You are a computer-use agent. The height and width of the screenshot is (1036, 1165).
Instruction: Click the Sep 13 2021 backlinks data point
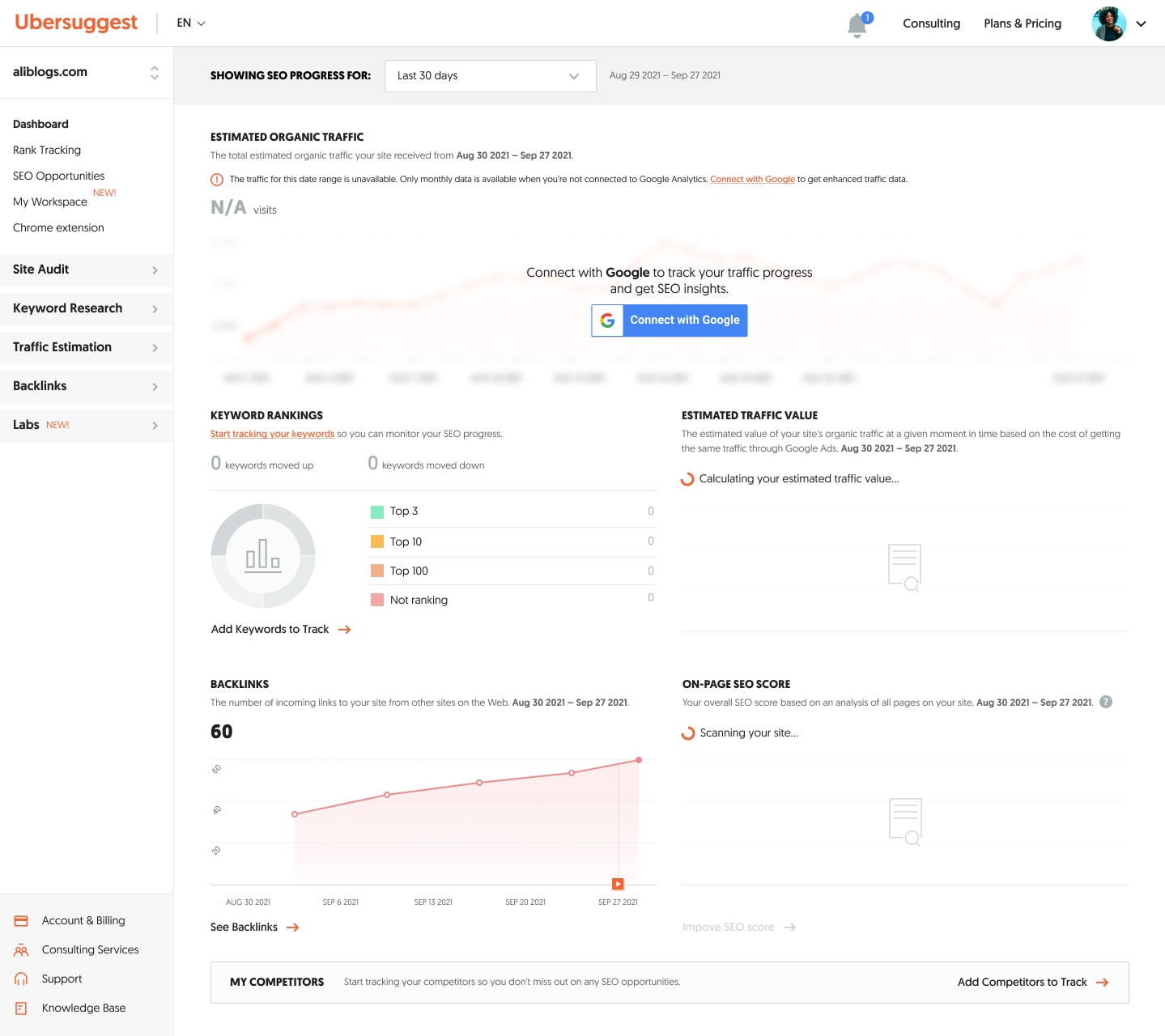[479, 783]
